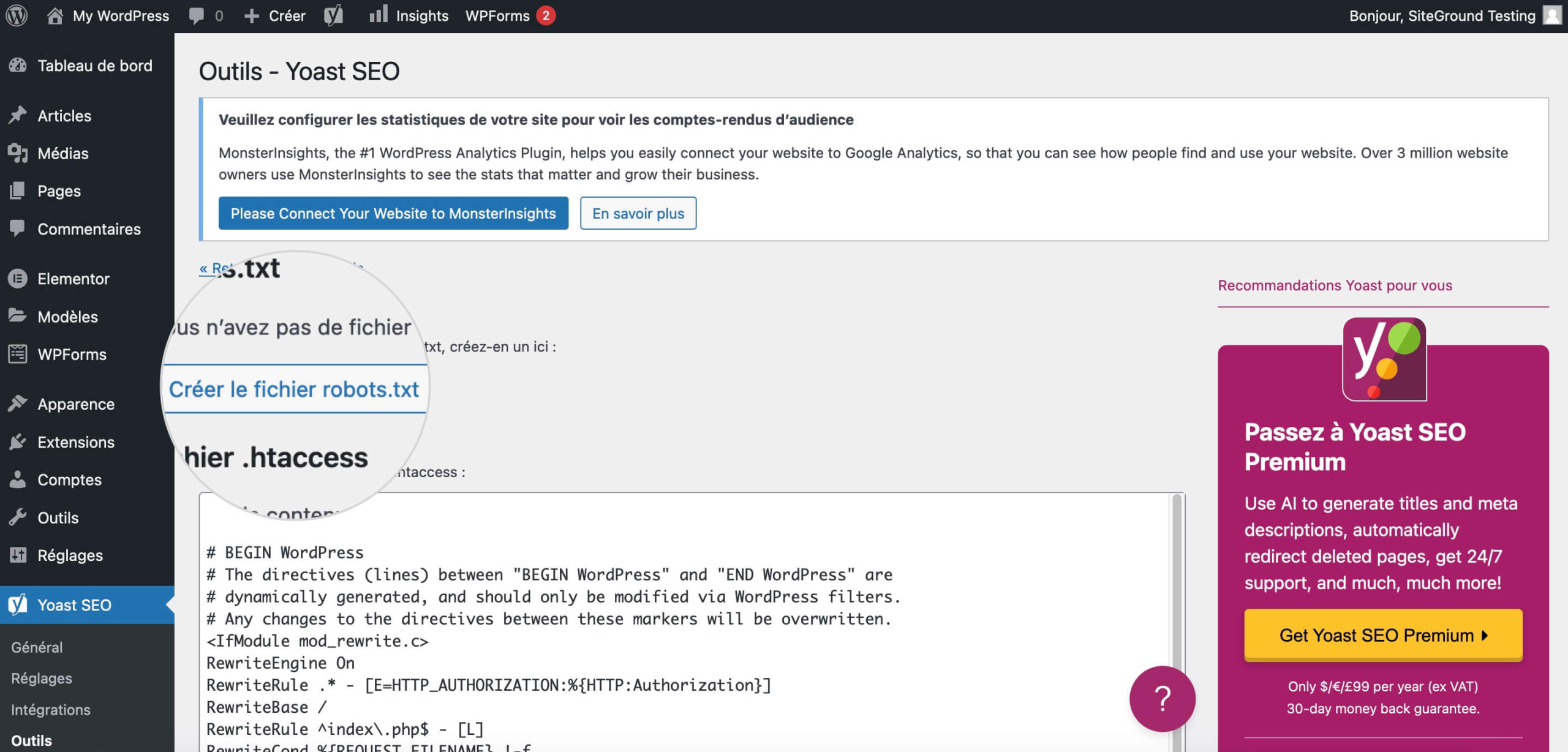Click the plus icon beside Créer
1568x752 pixels.
[252, 16]
